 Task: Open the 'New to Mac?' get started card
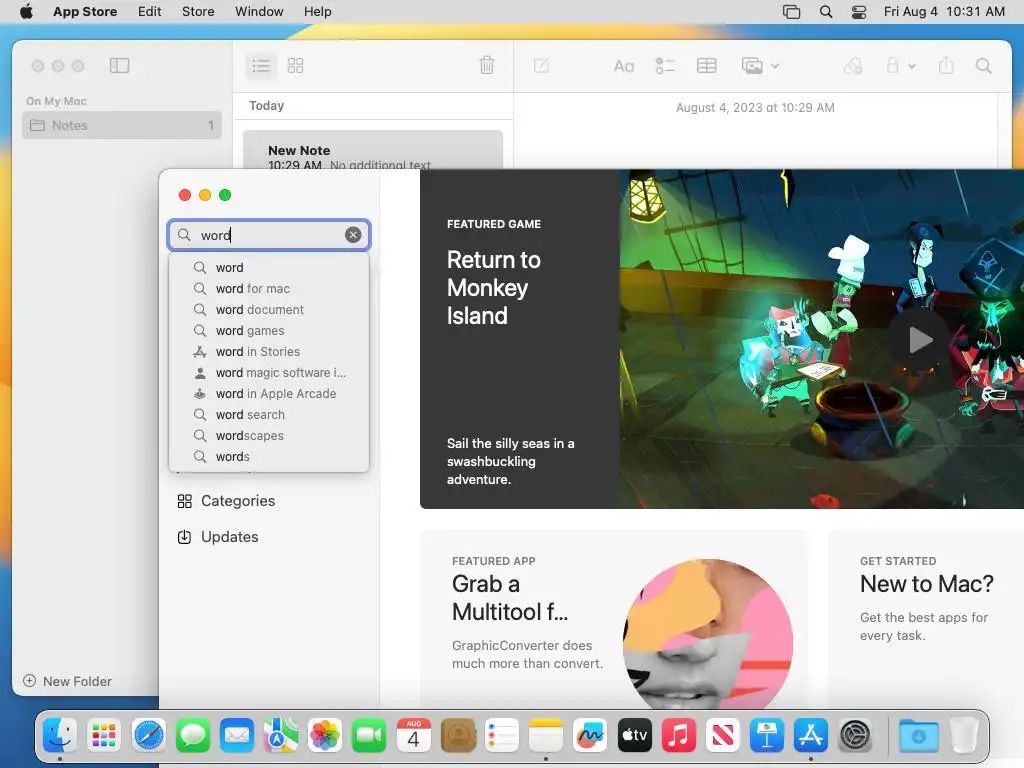(926, 620)
